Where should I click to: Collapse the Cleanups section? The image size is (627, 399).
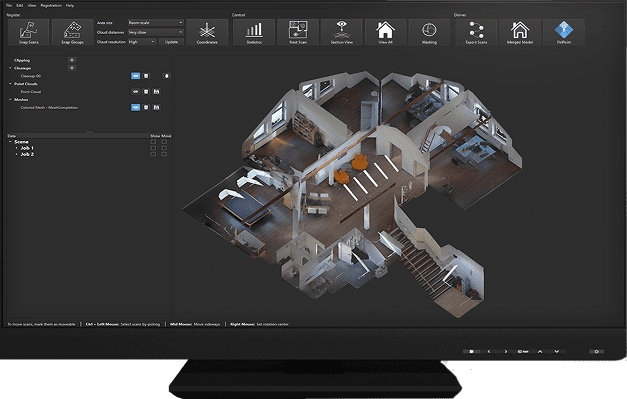click(x=10, y=68)
